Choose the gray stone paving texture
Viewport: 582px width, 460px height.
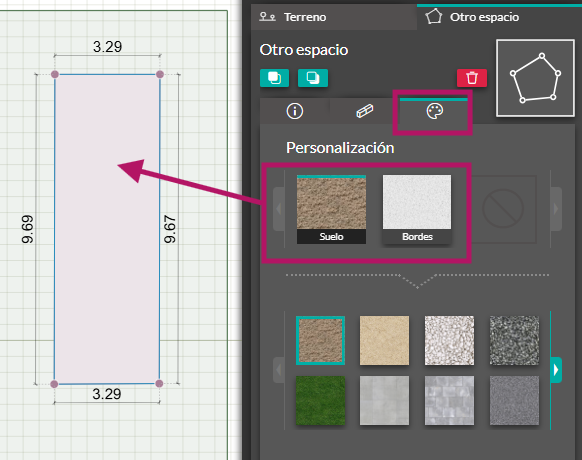449,400
